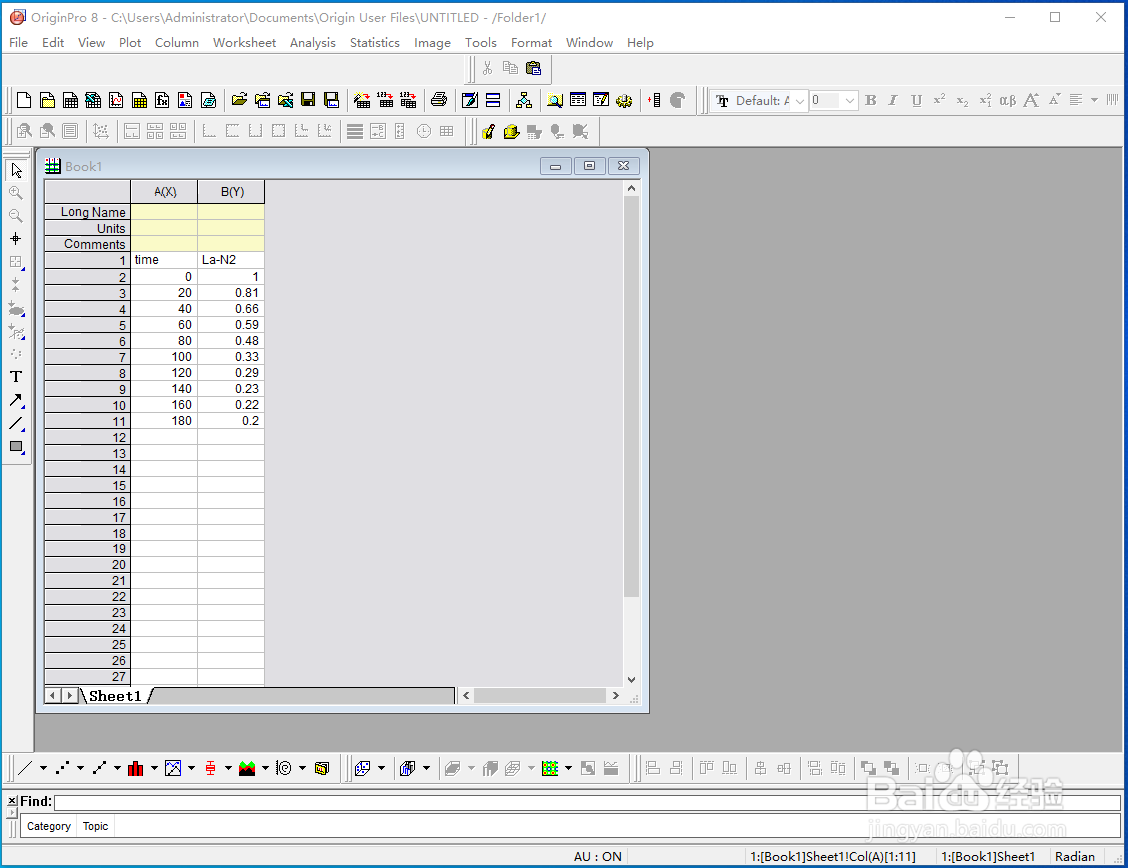
Task: Select column header A(X)
Action: point(165,192)
